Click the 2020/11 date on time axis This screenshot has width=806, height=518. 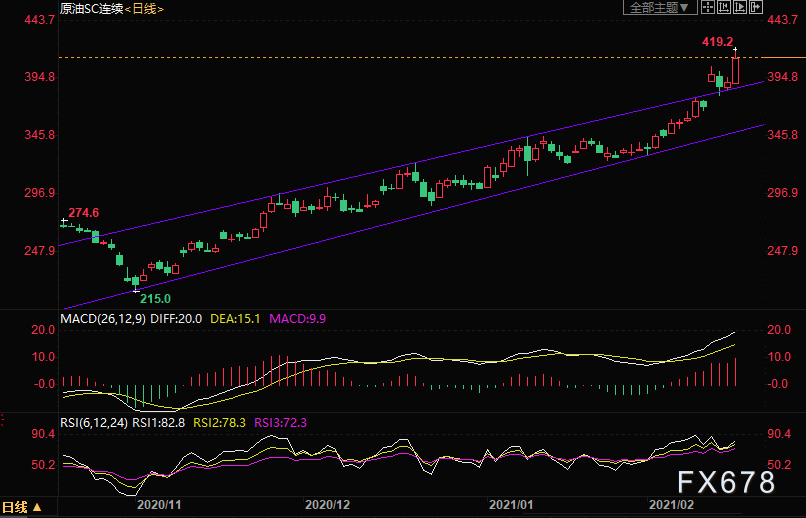click(x=157, y=507)
